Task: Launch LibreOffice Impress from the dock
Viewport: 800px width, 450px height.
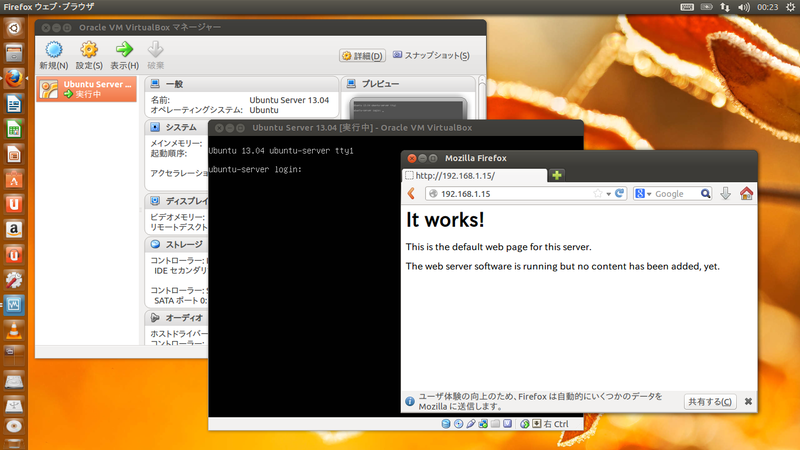Action: point(14,154)
